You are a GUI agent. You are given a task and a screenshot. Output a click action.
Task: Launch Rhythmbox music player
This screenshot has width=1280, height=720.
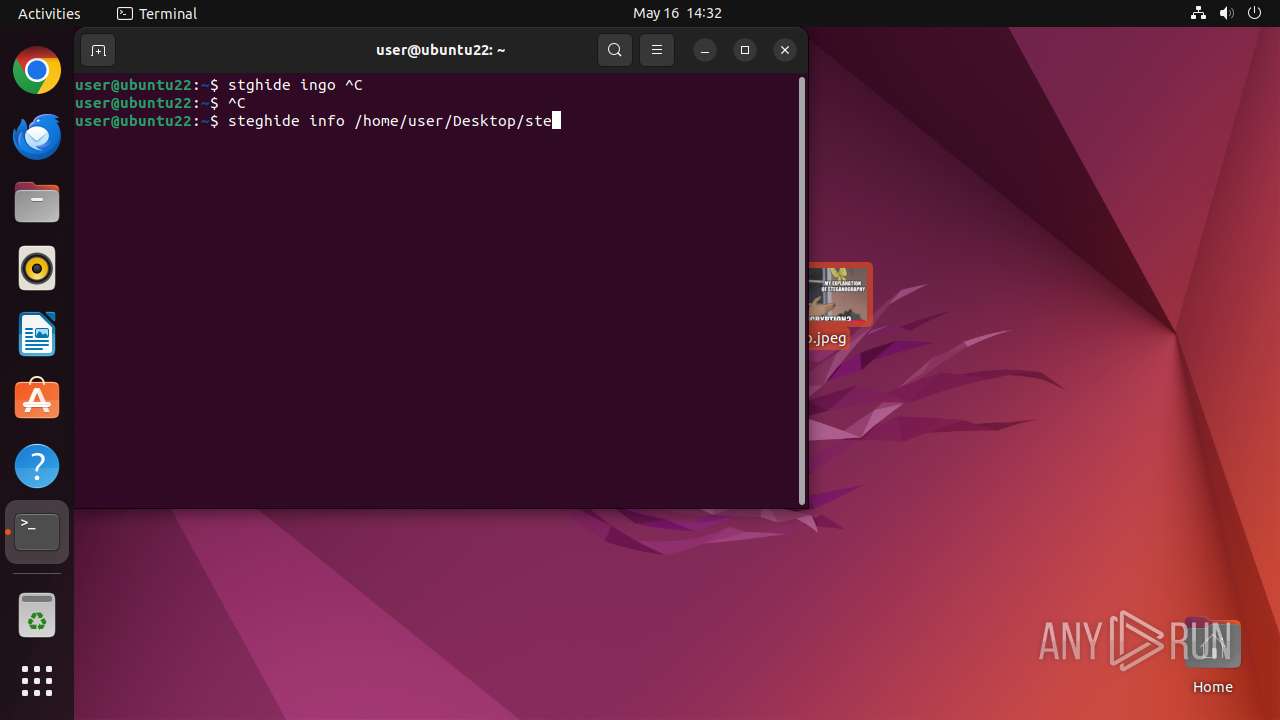[37, 269]
